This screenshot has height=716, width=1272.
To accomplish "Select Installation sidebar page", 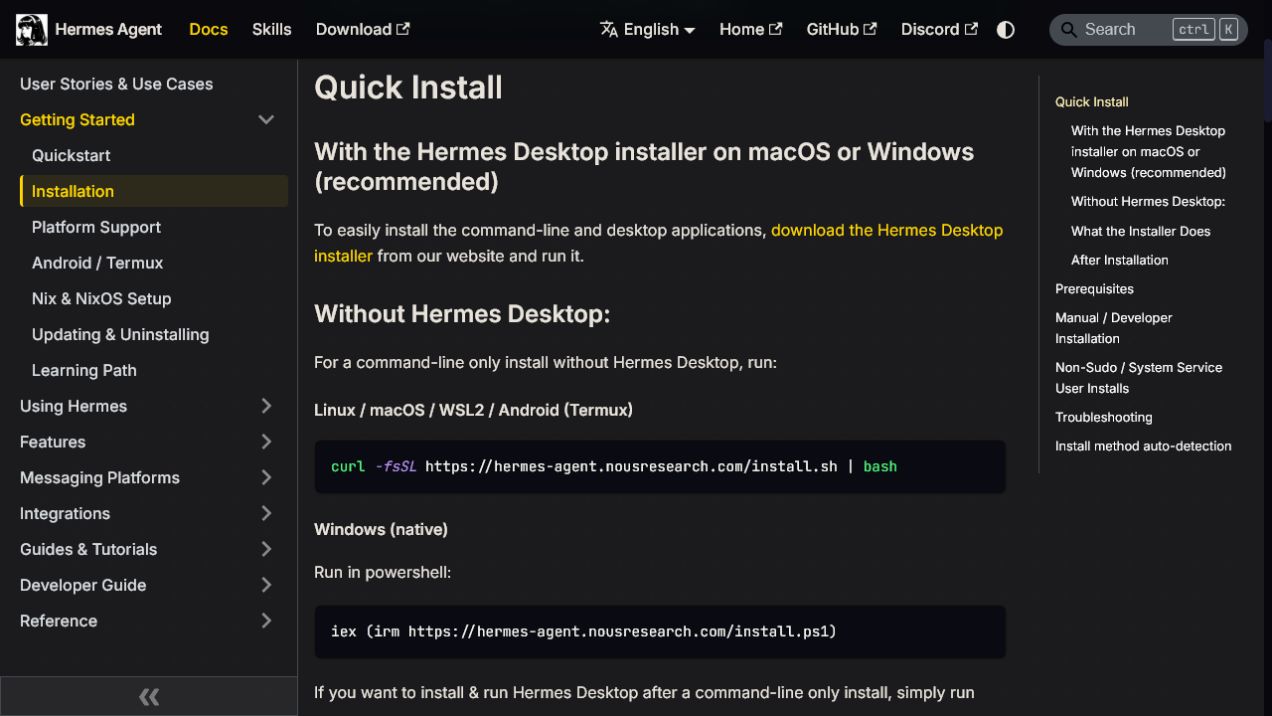I will click(x=154, y=191).
